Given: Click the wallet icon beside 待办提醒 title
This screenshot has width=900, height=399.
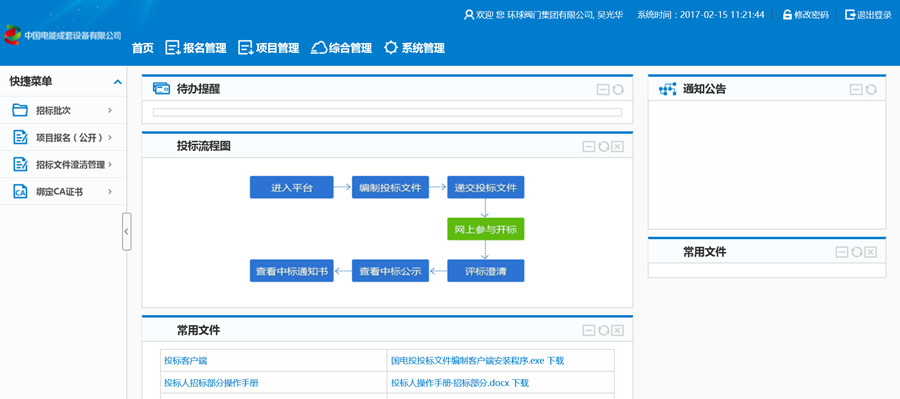Looking at the screenshot, I should (x=161, y=89).
